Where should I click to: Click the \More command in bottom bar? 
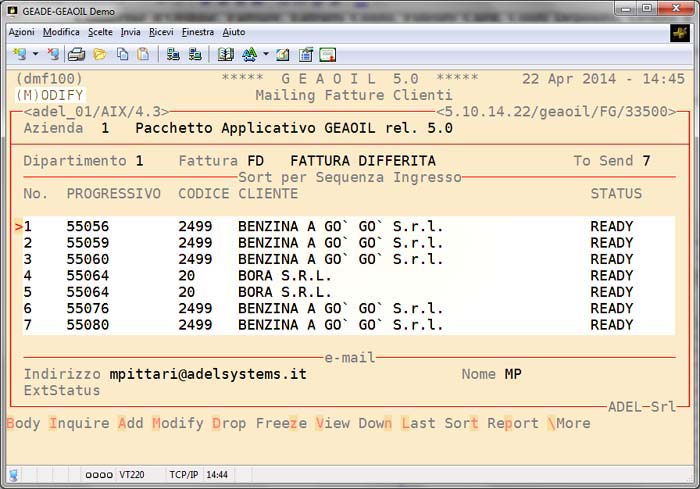click(x=569, y=423)
